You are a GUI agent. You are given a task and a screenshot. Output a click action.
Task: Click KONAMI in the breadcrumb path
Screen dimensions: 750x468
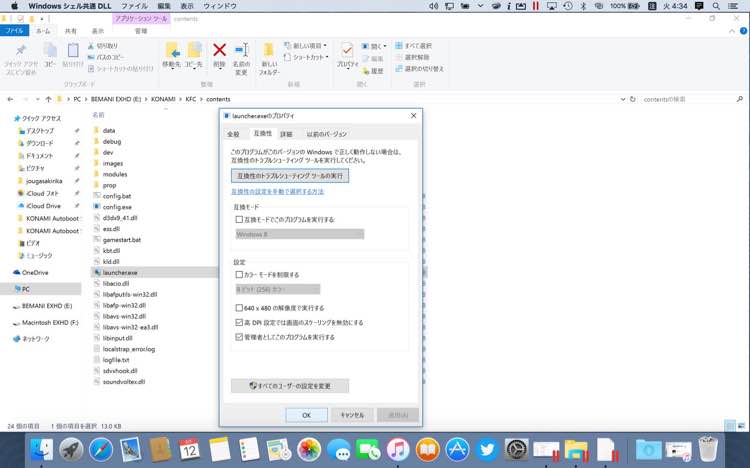point(163,99)
